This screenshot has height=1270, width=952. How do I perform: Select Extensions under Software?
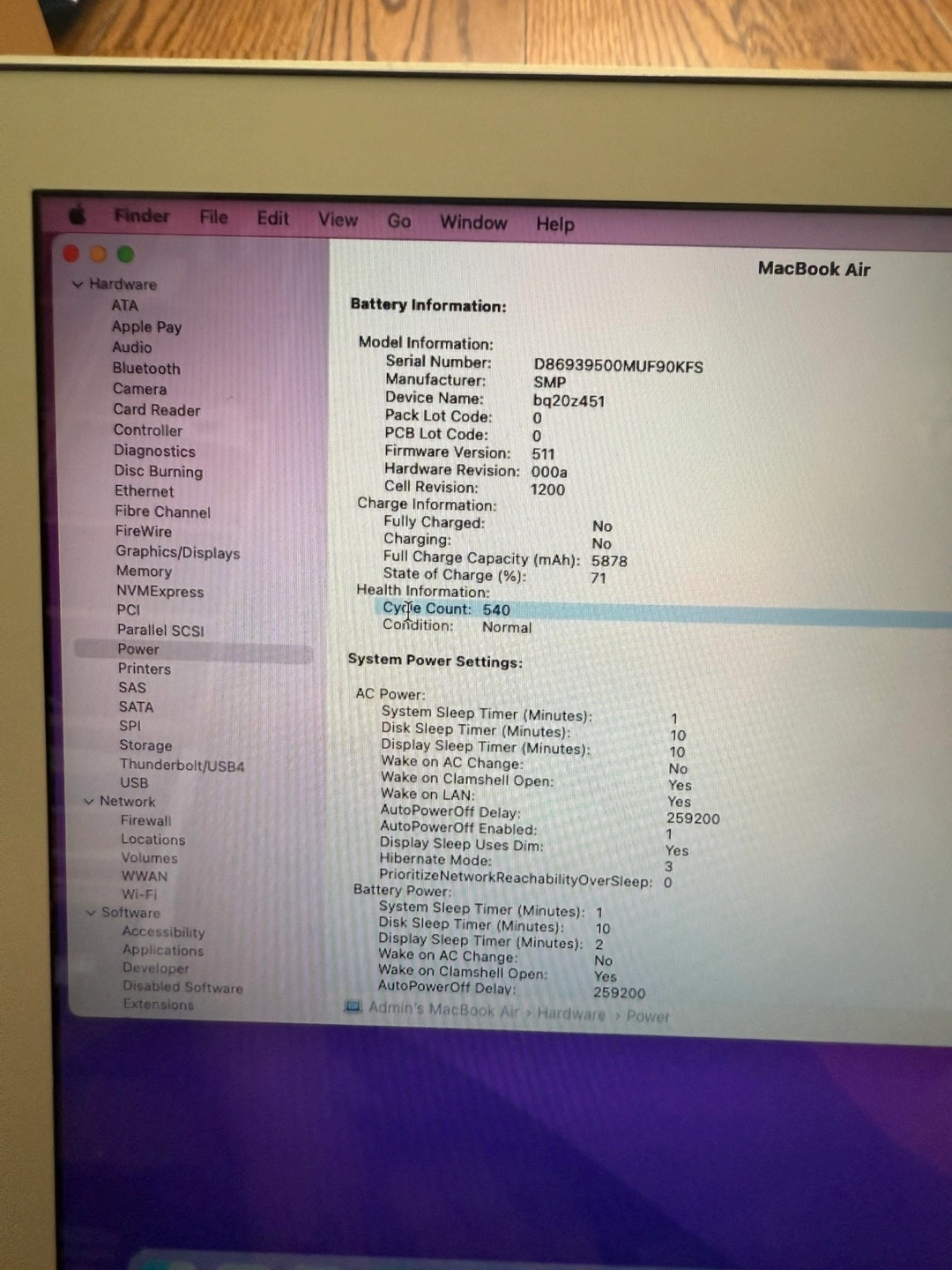(x=159, y=1004)
